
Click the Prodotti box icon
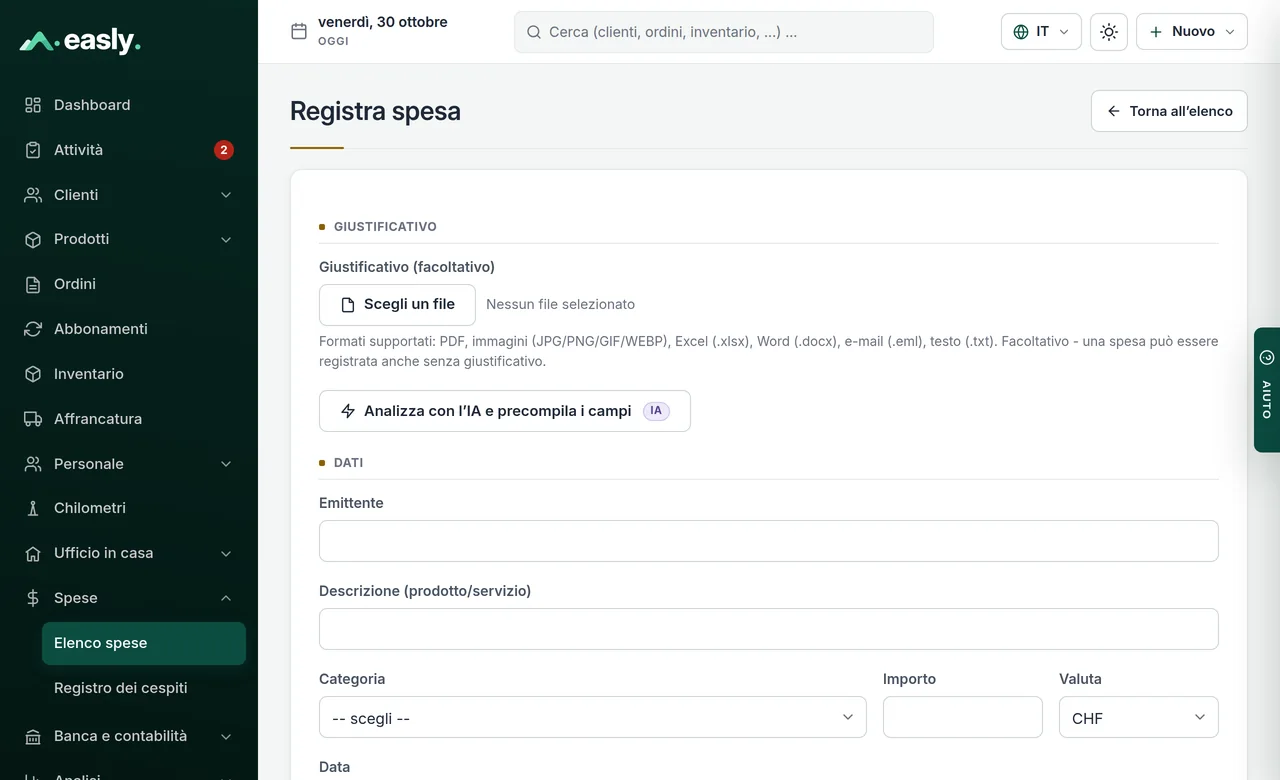click(33, 239)
